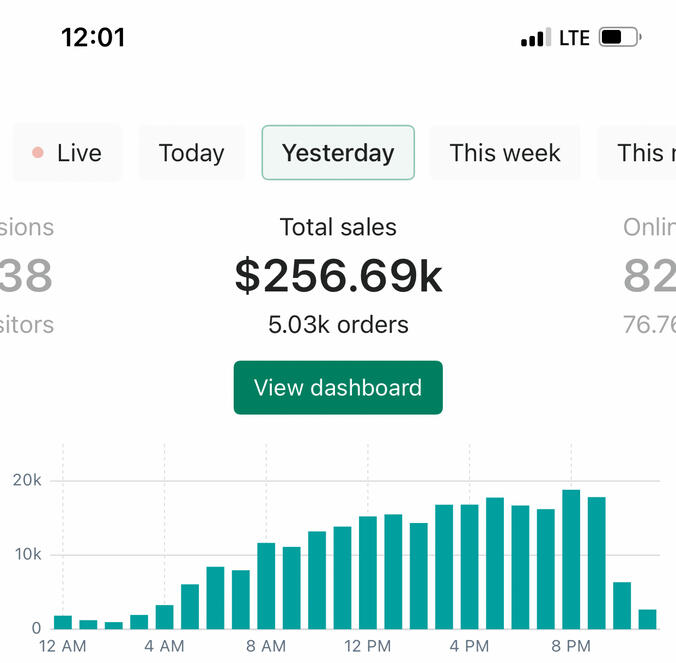Switch to the Live tab
Image resolution: width=676 pixels, height=663 pixels.
pos(68,153)
